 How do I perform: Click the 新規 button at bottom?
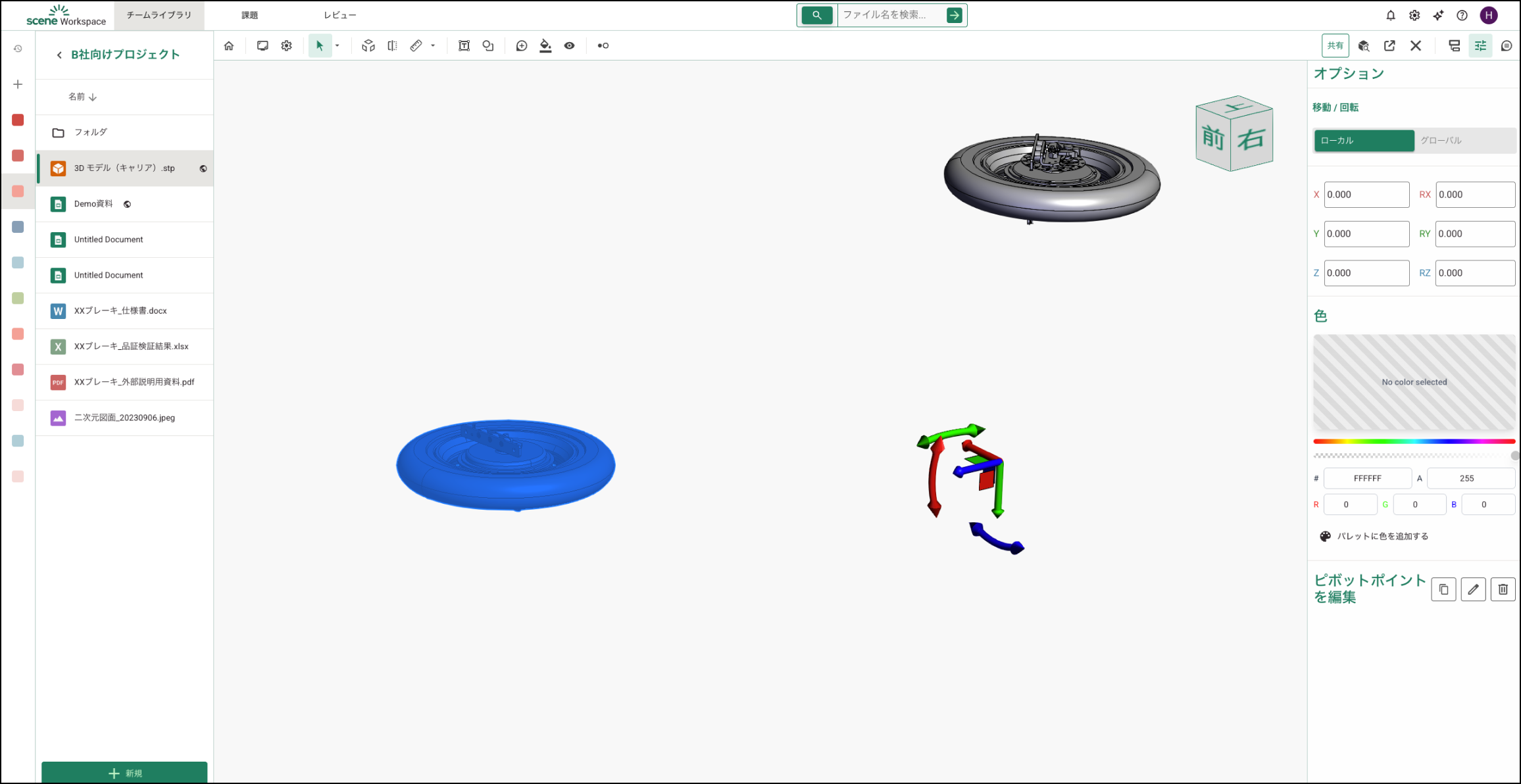[124, 773]
